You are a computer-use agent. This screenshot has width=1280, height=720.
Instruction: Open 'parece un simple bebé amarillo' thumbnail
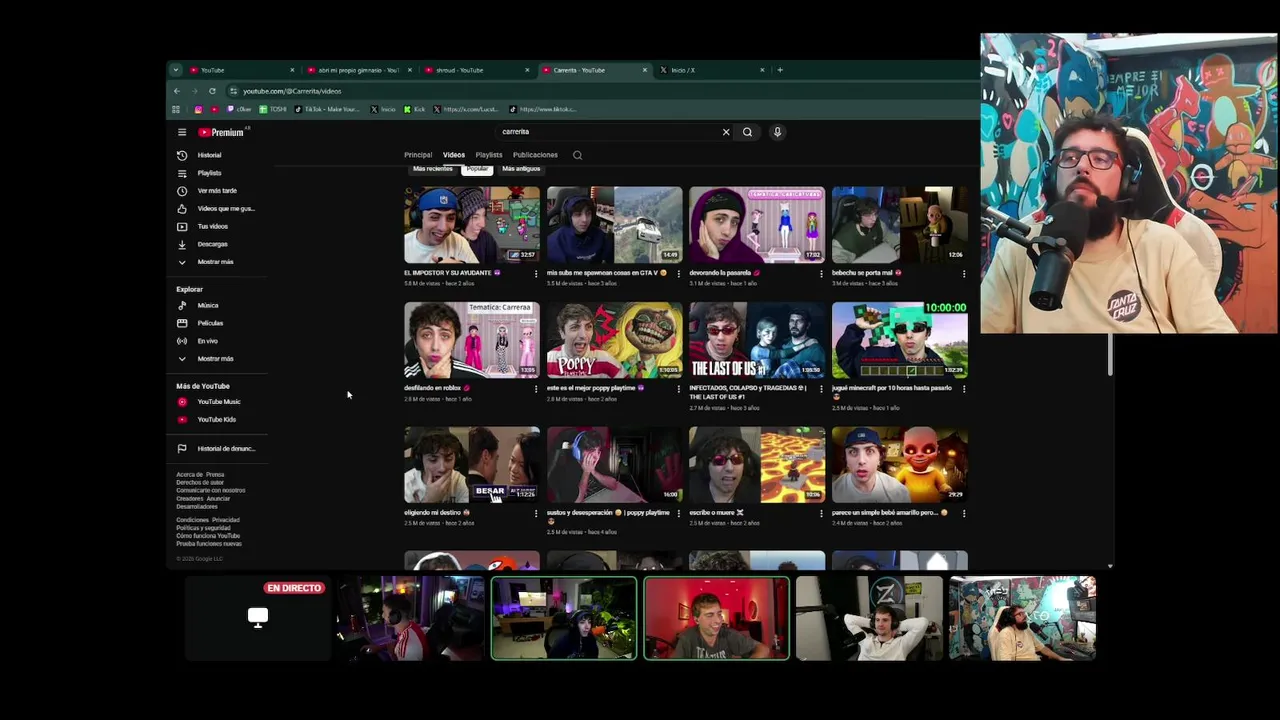coord(900,465)
